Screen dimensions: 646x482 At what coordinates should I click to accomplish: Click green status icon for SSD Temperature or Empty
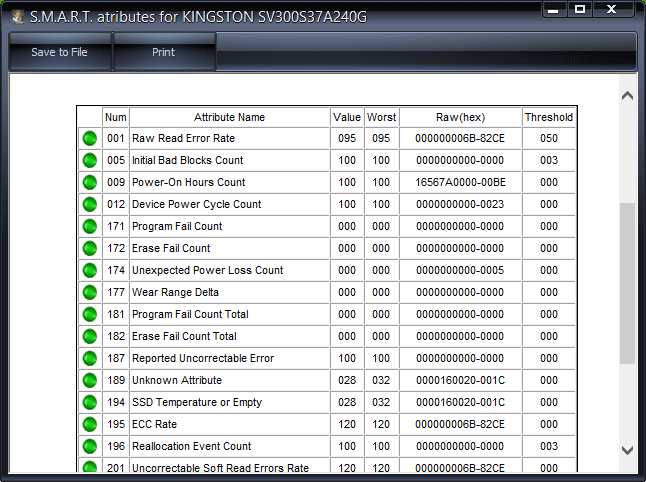[x=90, y=402]
